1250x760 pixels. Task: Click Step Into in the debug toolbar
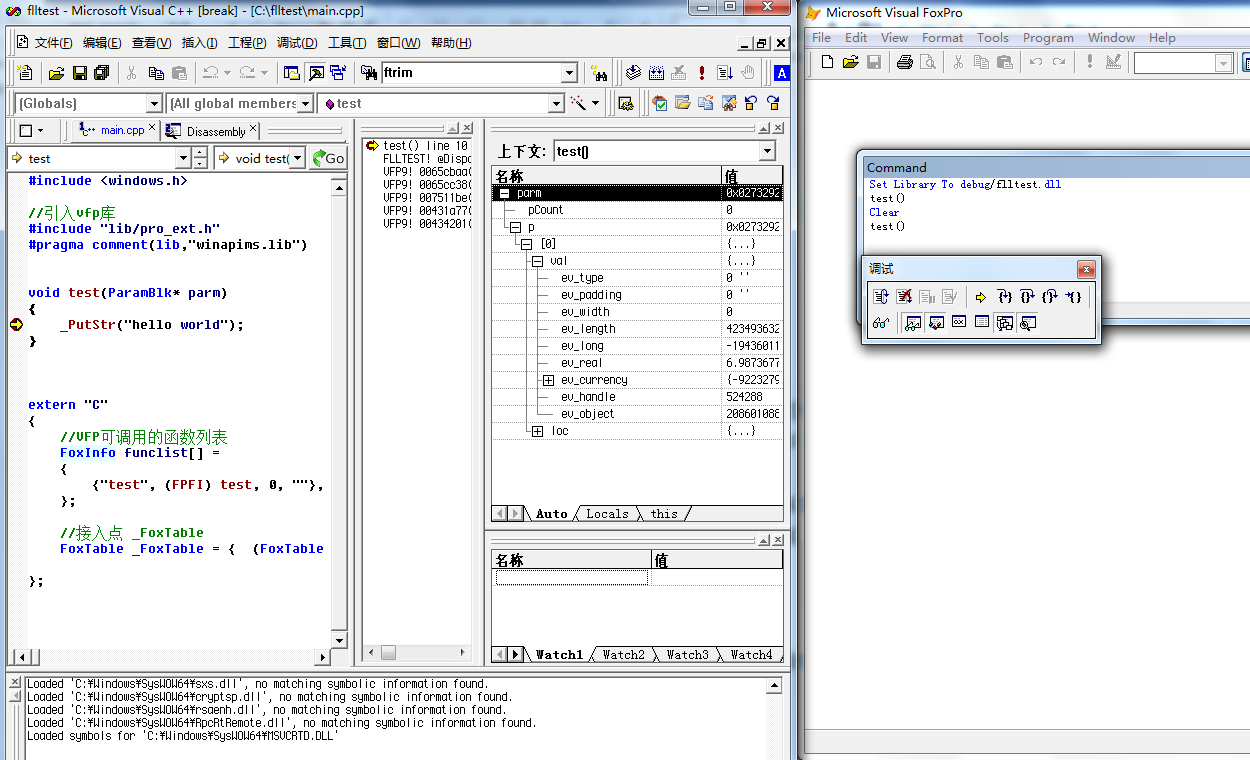[x=1004, y=296]
